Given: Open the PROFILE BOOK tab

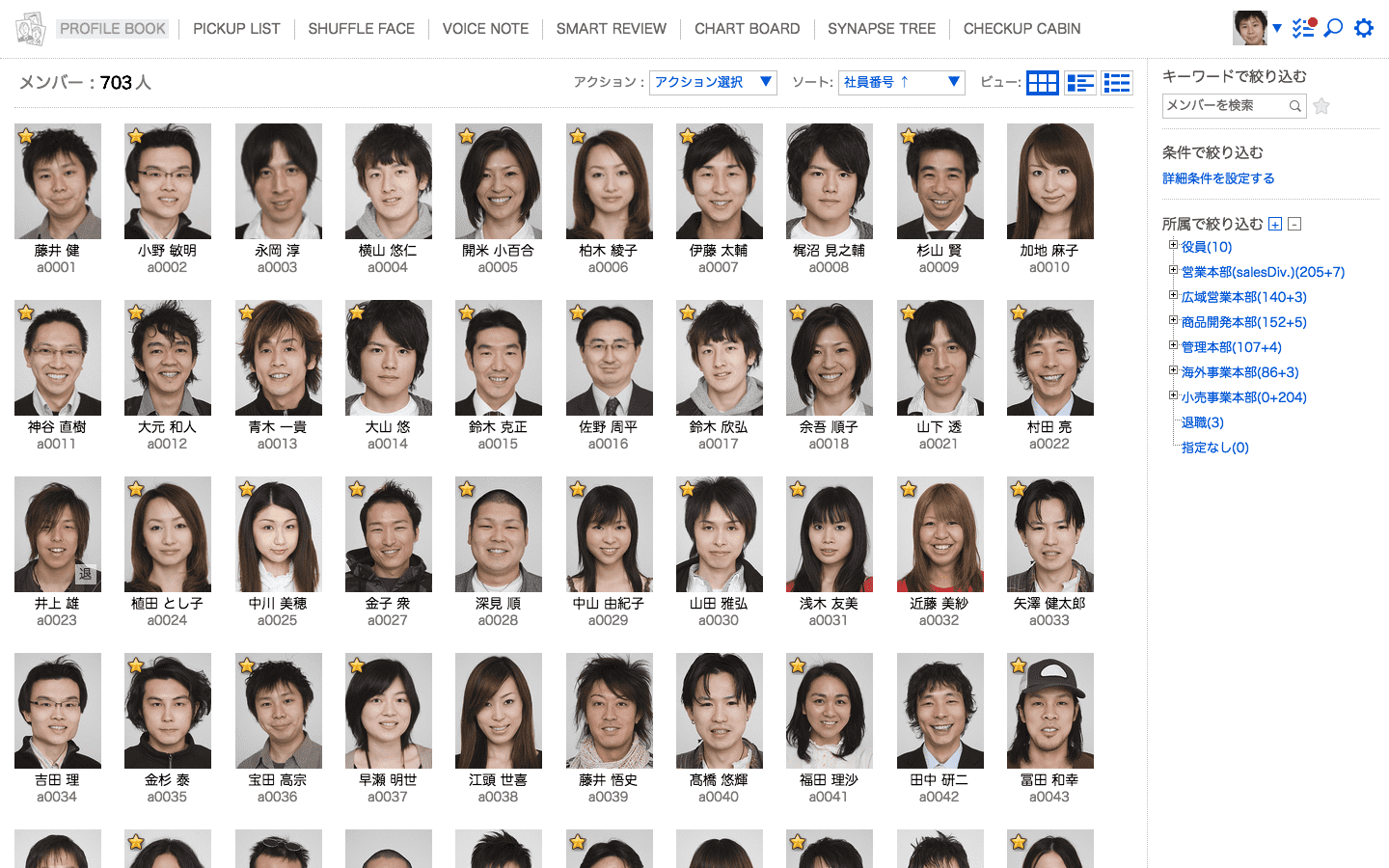Looking at the screenshot, I should coord(113,29).
